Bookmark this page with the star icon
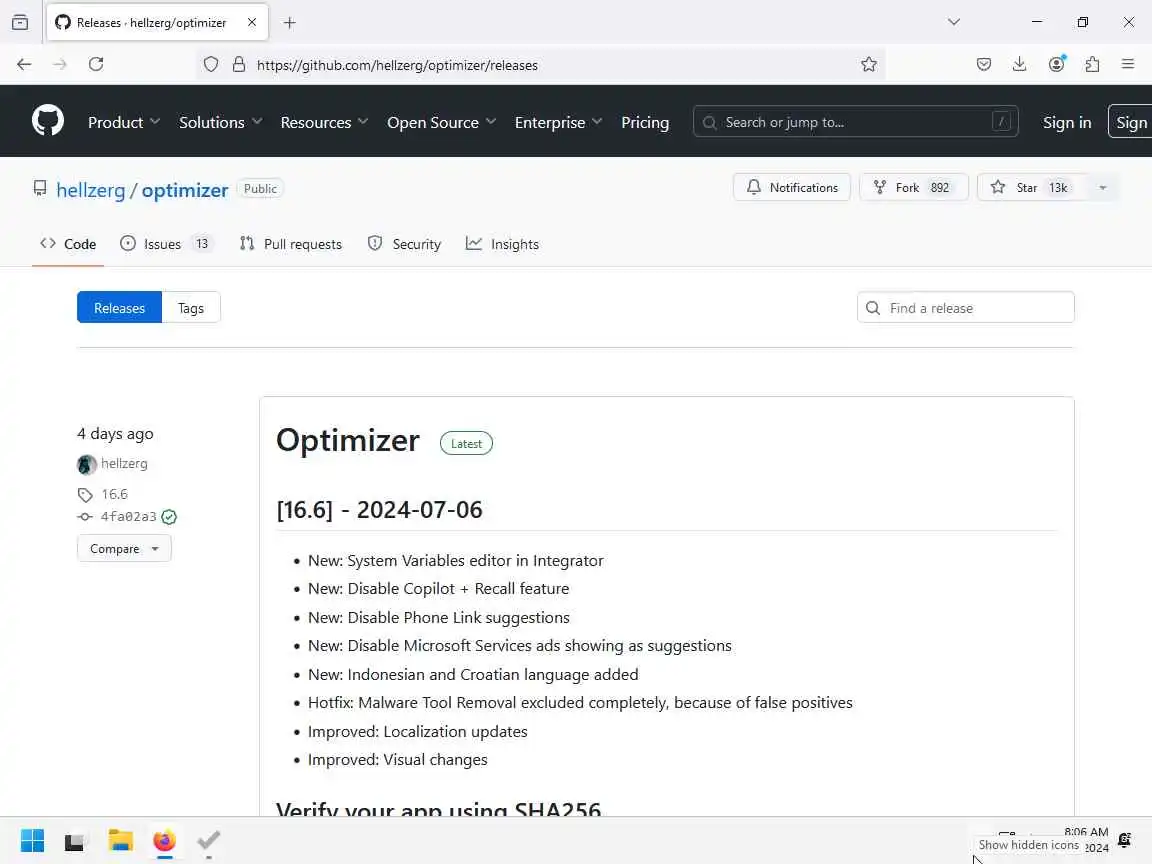The width and height of the screenshot is (1152, 864). pyautogui.click(x=868, y=65)
